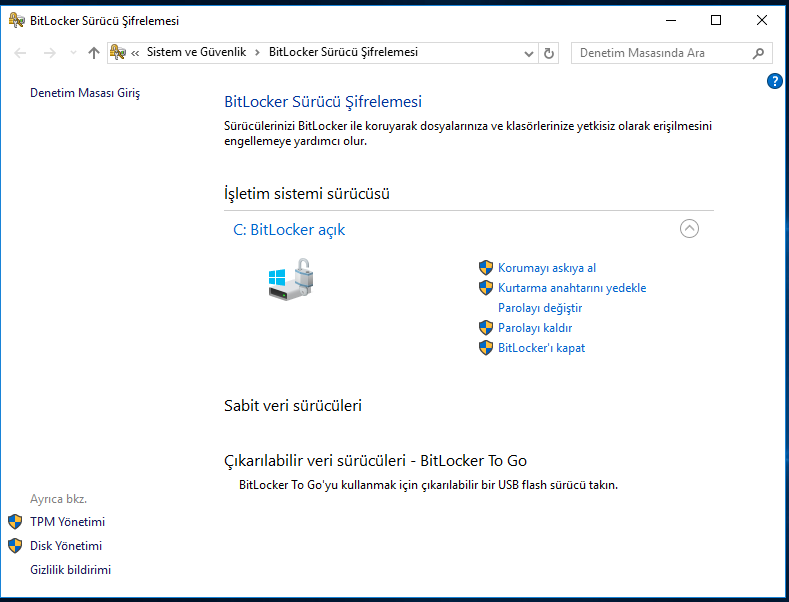Click the Korumayı askıya al link
Viewport: 789px width, 602px height.
pos(546,268)
